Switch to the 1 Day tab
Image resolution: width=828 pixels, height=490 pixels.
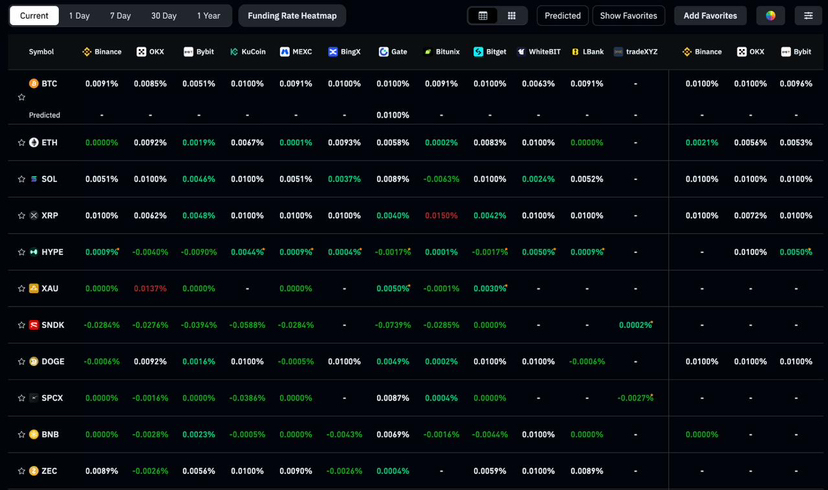[79, 16]
